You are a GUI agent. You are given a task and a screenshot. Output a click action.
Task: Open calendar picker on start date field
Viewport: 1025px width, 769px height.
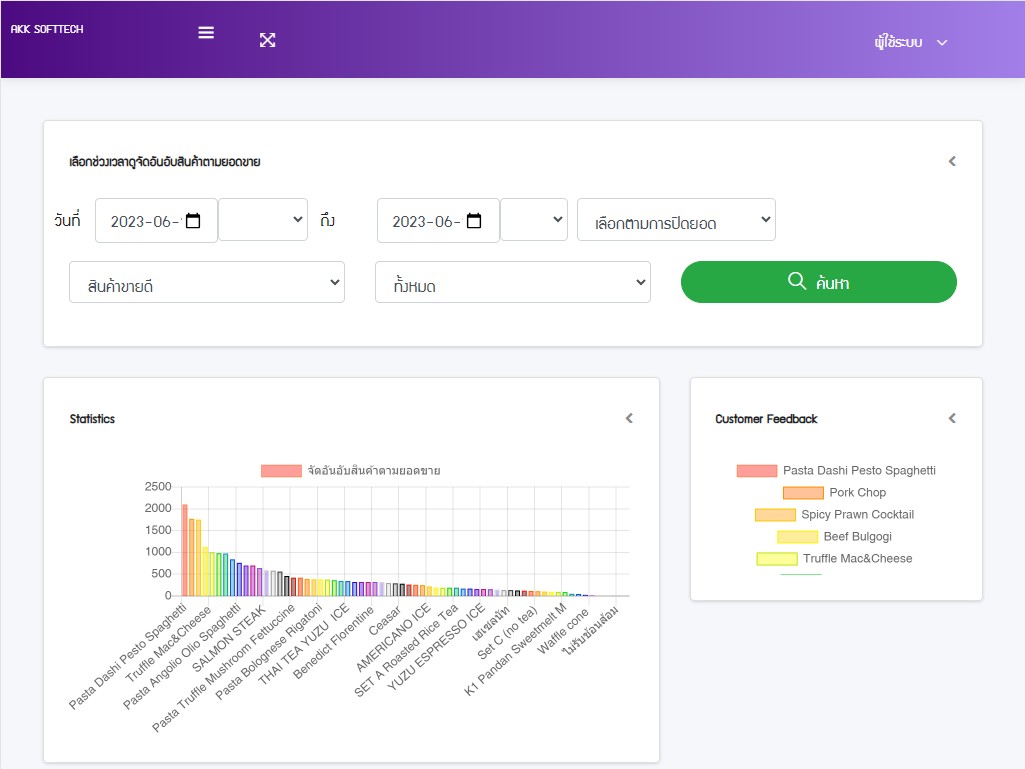pos(194,221)
